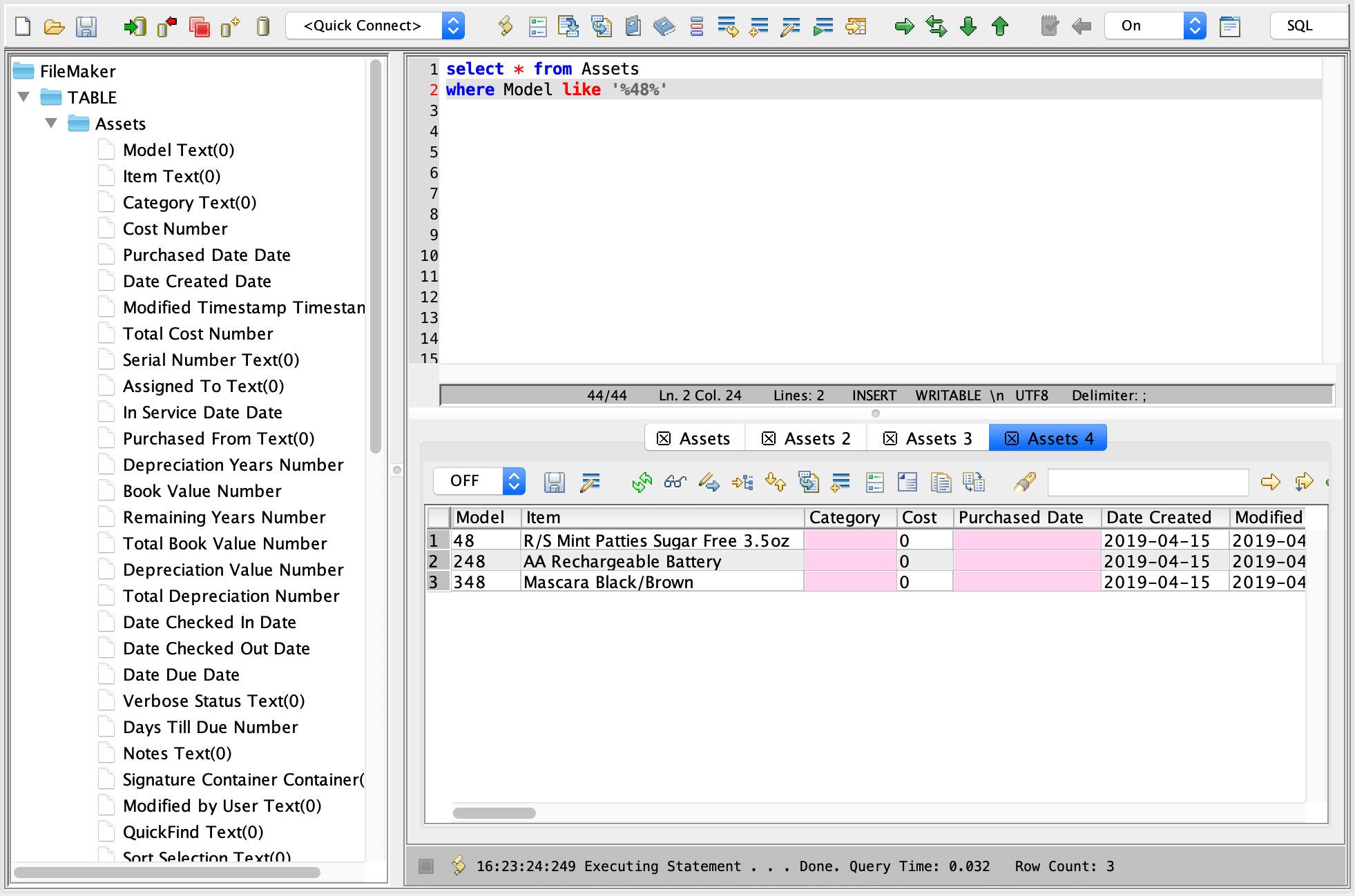The image size is (1355, 896).
Task: Click the Category column header
Action: pyautogui.click(x=851, y=518)
